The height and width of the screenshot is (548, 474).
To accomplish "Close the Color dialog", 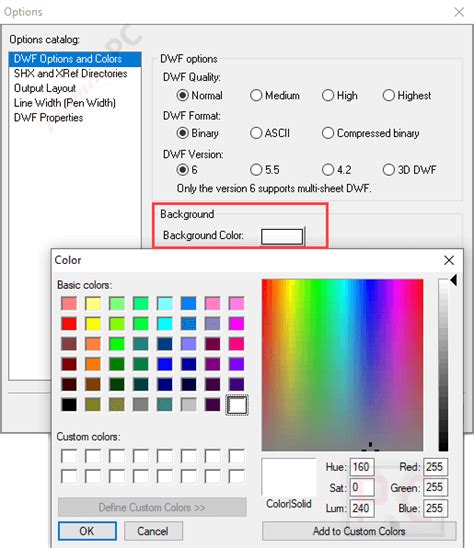I will coord(449,260).
